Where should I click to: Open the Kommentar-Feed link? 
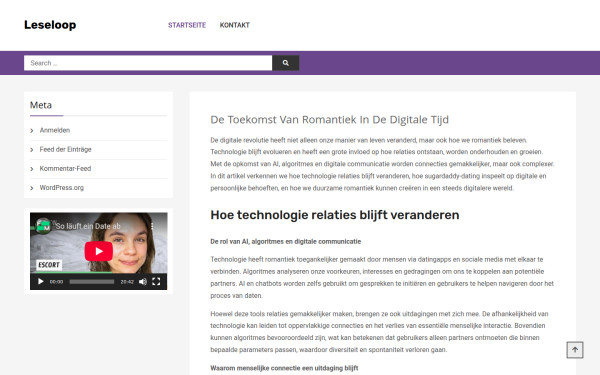coord(65,168)
